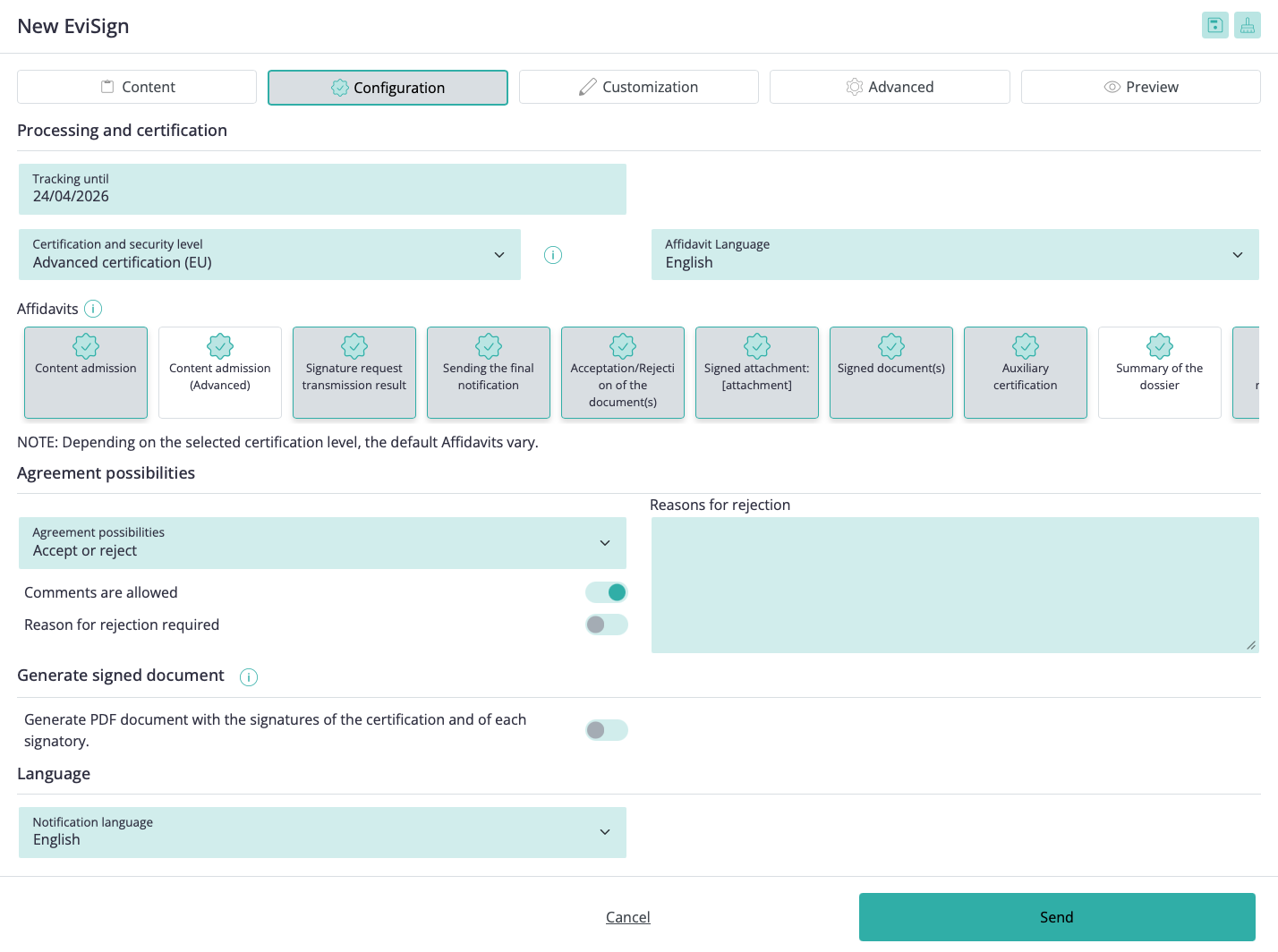This screenshot has height=952, width=1278.
Task: Click the Configuration tab badge icon
Action: (x=340, y=88)
